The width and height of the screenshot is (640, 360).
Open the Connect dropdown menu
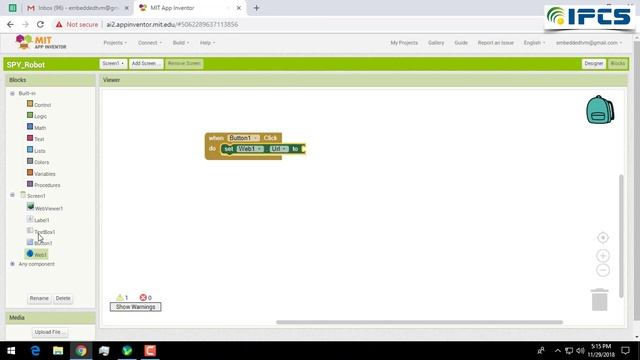click(150, 42)
